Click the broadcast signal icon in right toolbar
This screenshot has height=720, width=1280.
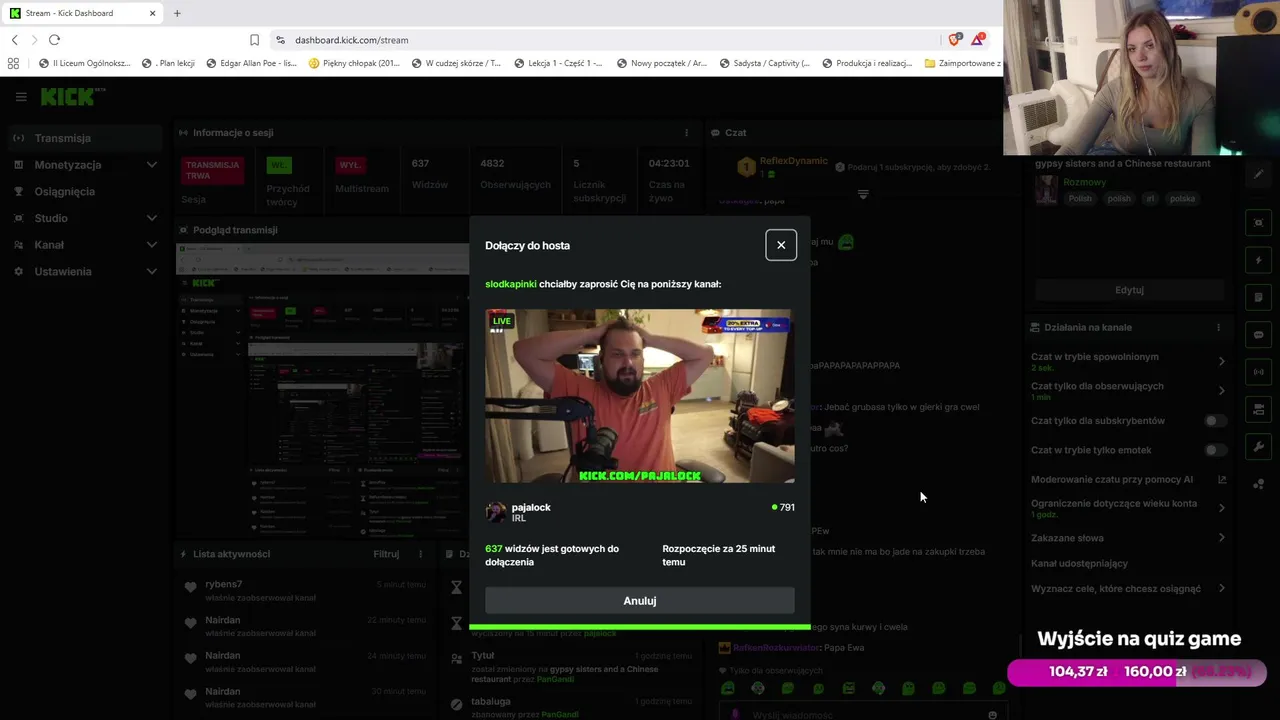pyautogui.click(x=1259, y=372)
